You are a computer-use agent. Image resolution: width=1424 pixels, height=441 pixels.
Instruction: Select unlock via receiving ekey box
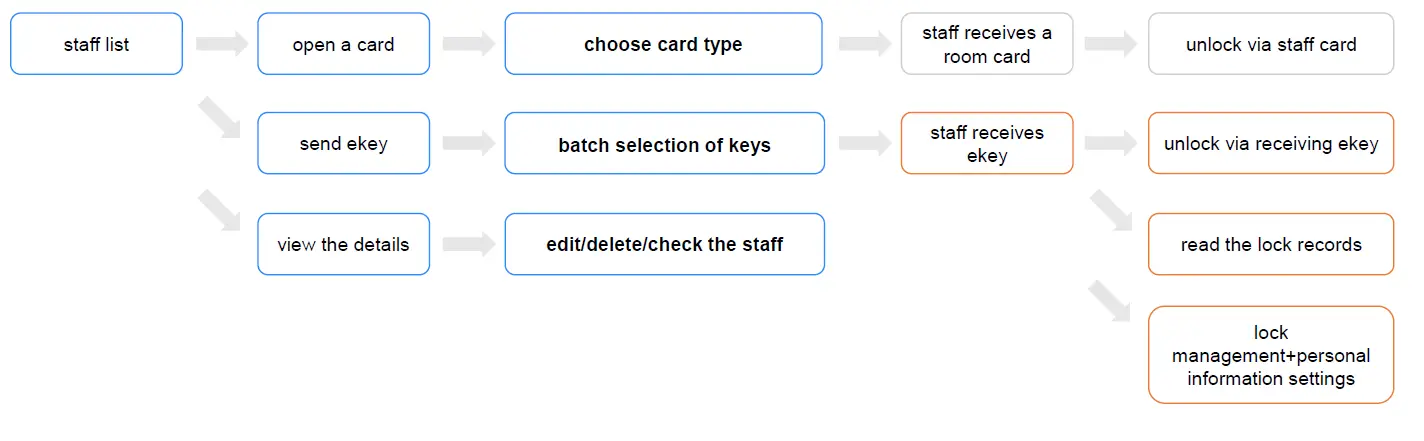(x=1270, y=143)
